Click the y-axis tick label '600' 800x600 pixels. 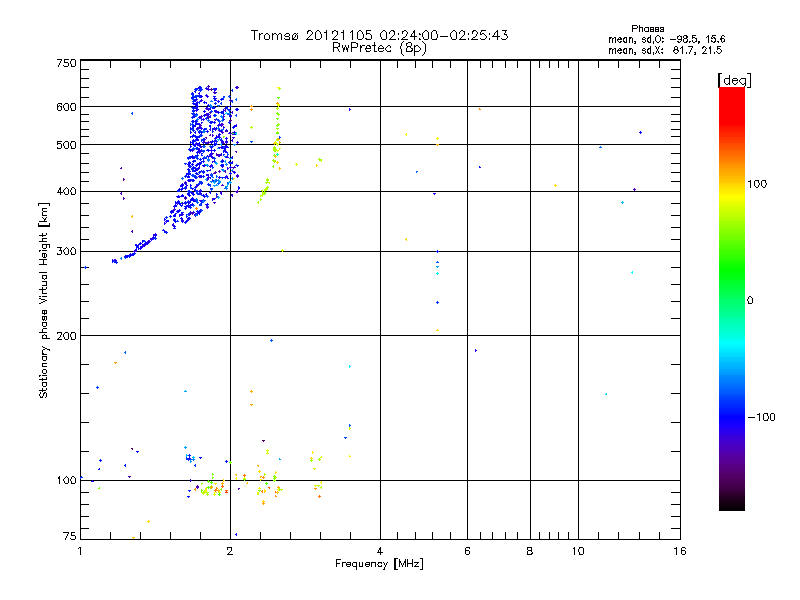(66, 107)
